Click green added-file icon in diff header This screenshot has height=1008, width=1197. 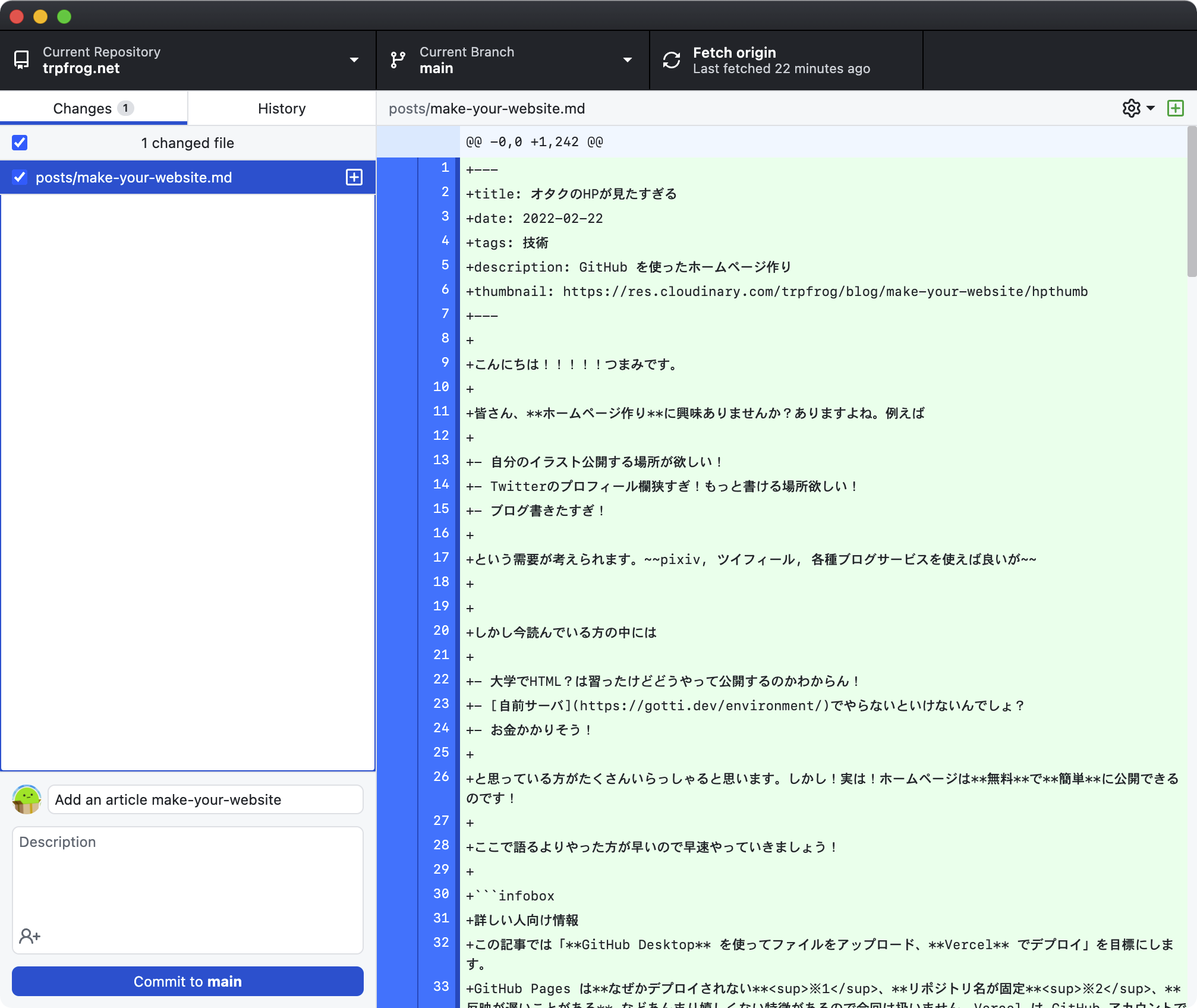pos(1175,108)
